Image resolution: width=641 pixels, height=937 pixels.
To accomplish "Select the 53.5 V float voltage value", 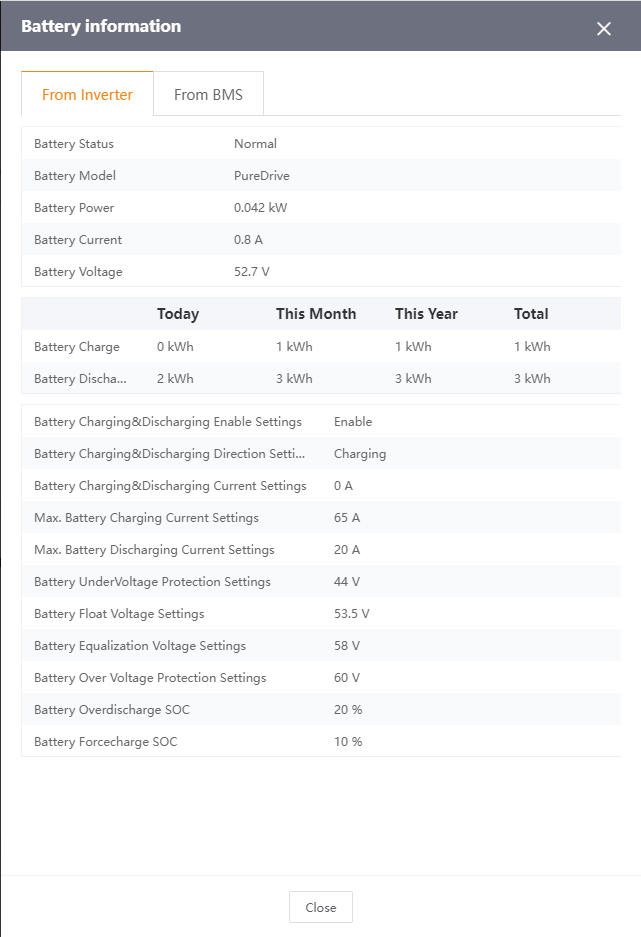I will pos(352,614).
